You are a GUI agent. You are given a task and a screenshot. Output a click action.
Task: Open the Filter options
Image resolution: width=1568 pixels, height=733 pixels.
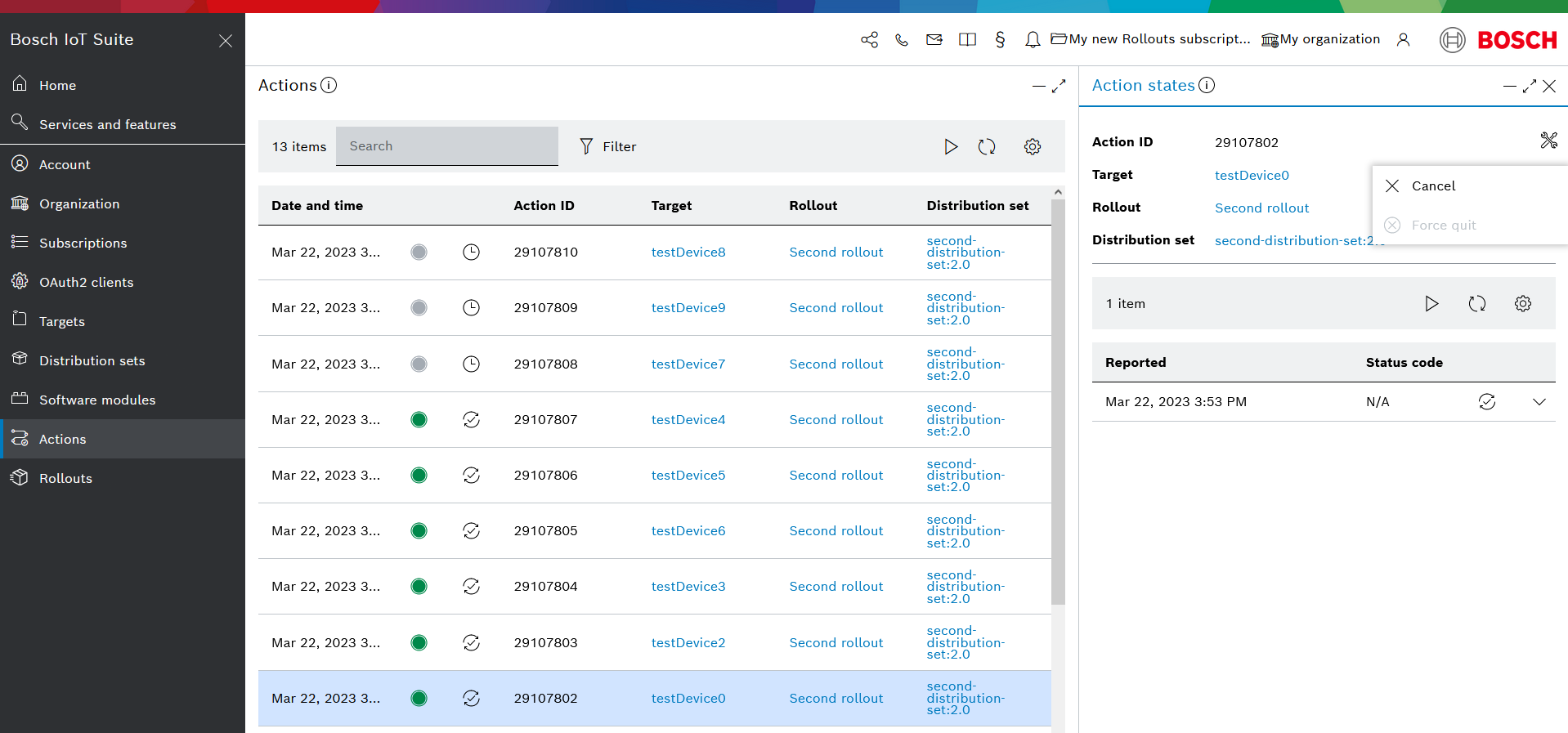click(x=607, y=146)
